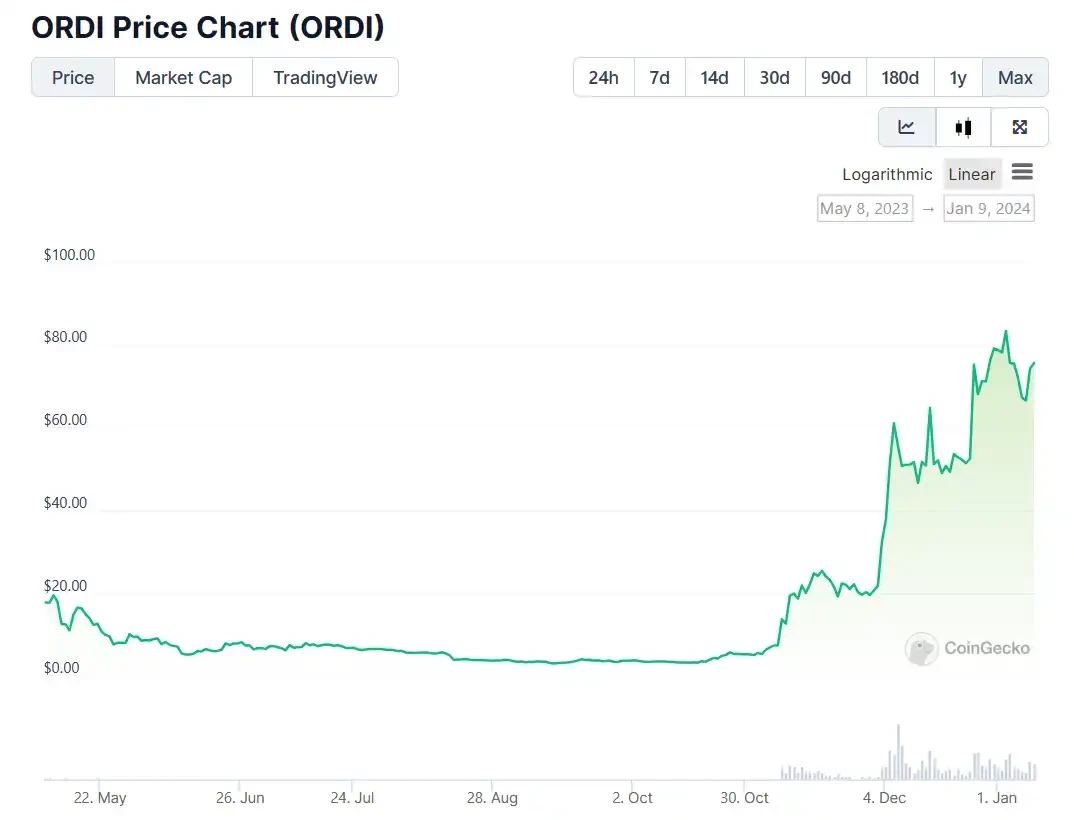Open the TradingView tab
This screenshot has width=1074, height=820.
point(325,77)
